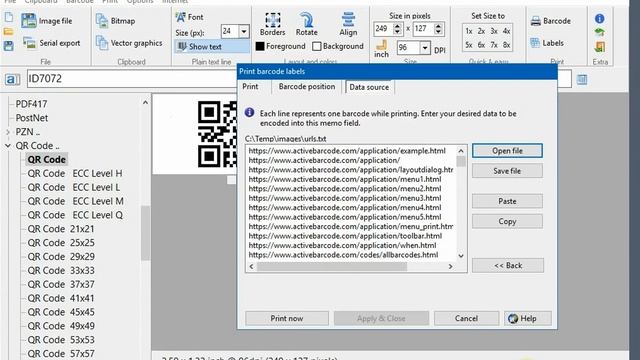
Task: Pick the Foreground color swatch
Action: (260, 47)
